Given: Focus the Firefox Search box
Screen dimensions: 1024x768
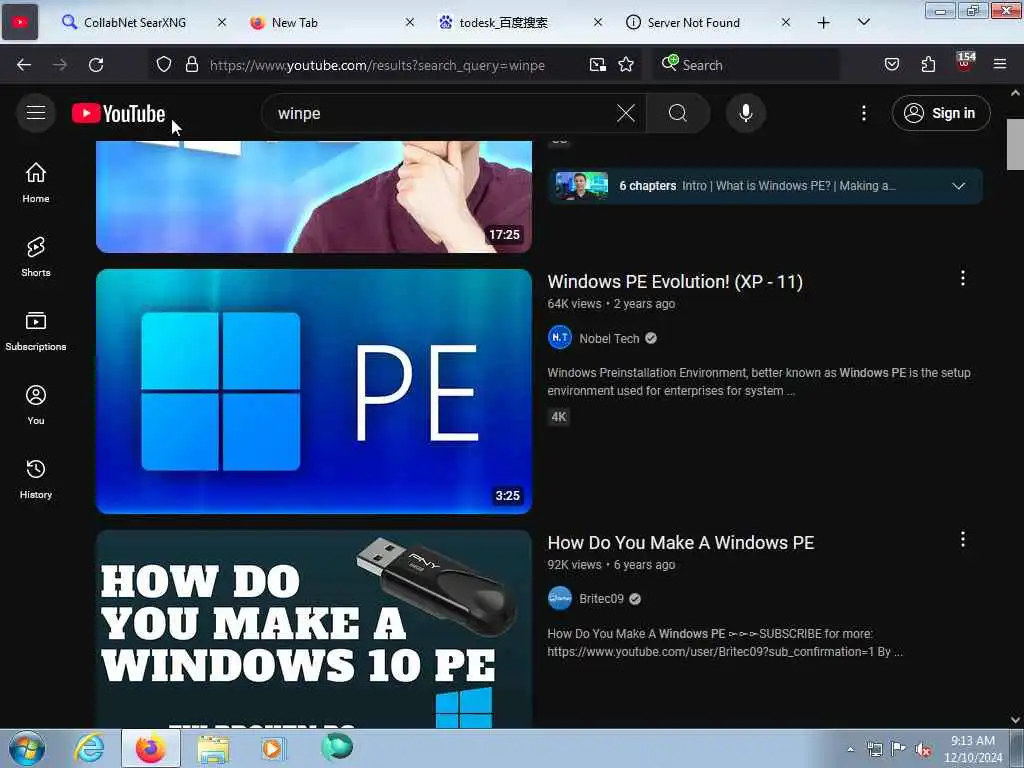Looking at the screenshot, I should (x=746, y=65).
